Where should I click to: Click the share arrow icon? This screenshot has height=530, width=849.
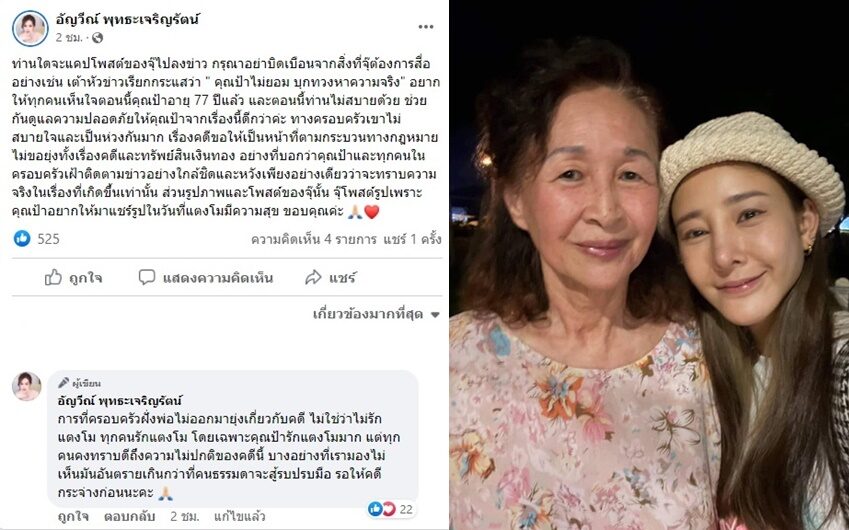(x=313, y=278)
